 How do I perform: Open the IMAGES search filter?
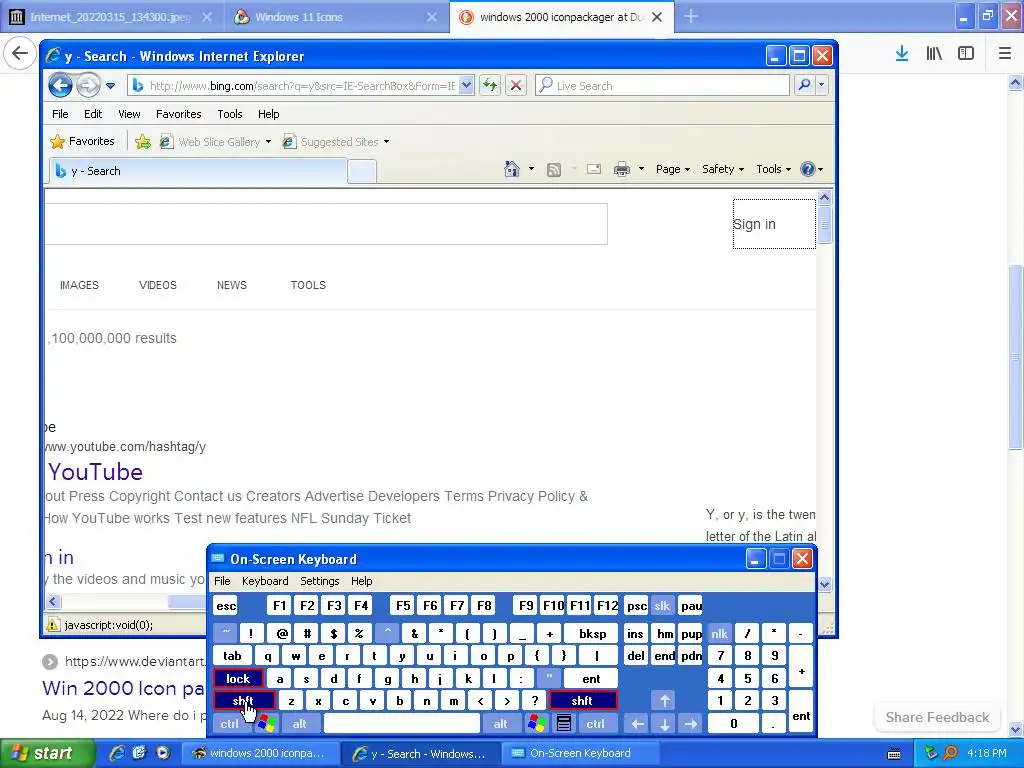[79, 285]
